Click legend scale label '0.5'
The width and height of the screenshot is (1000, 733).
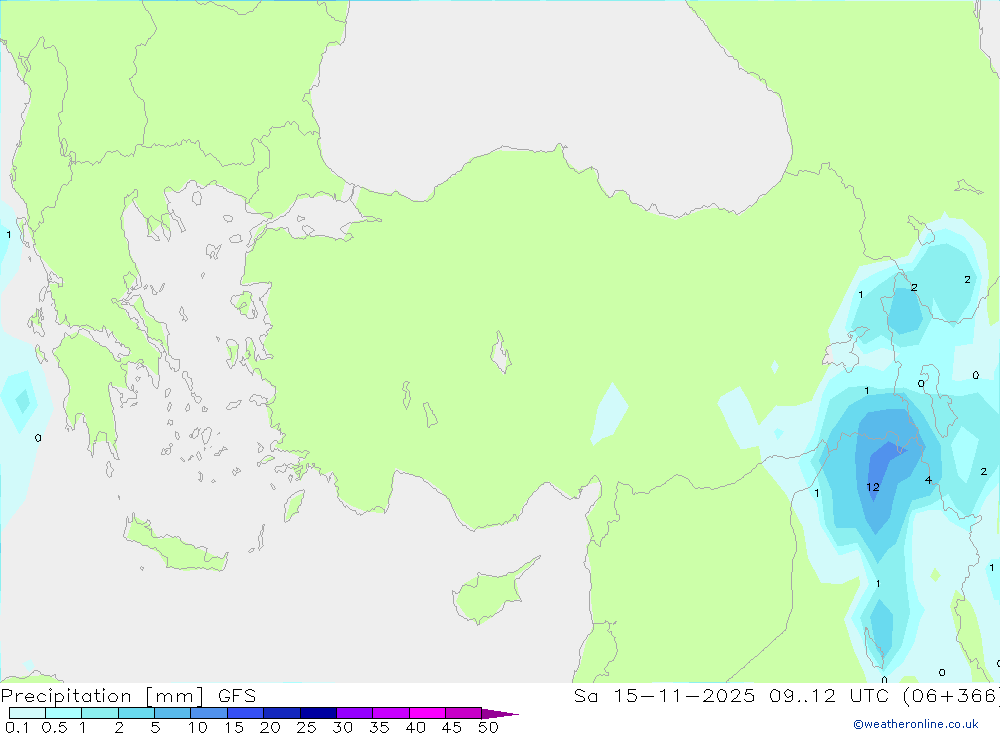[x=54, y=727]
